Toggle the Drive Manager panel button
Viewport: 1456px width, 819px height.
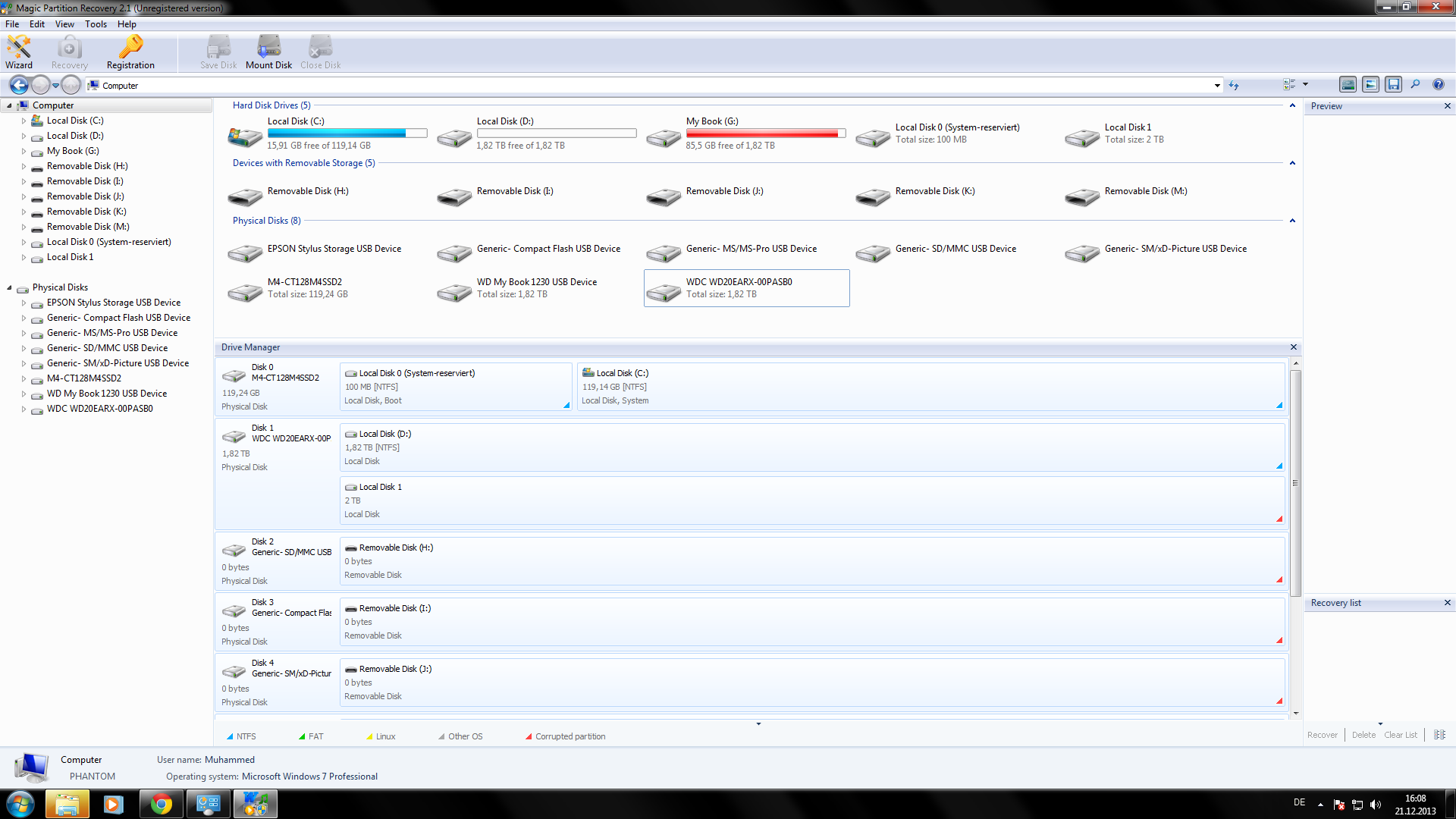[x=1348, y=84]
